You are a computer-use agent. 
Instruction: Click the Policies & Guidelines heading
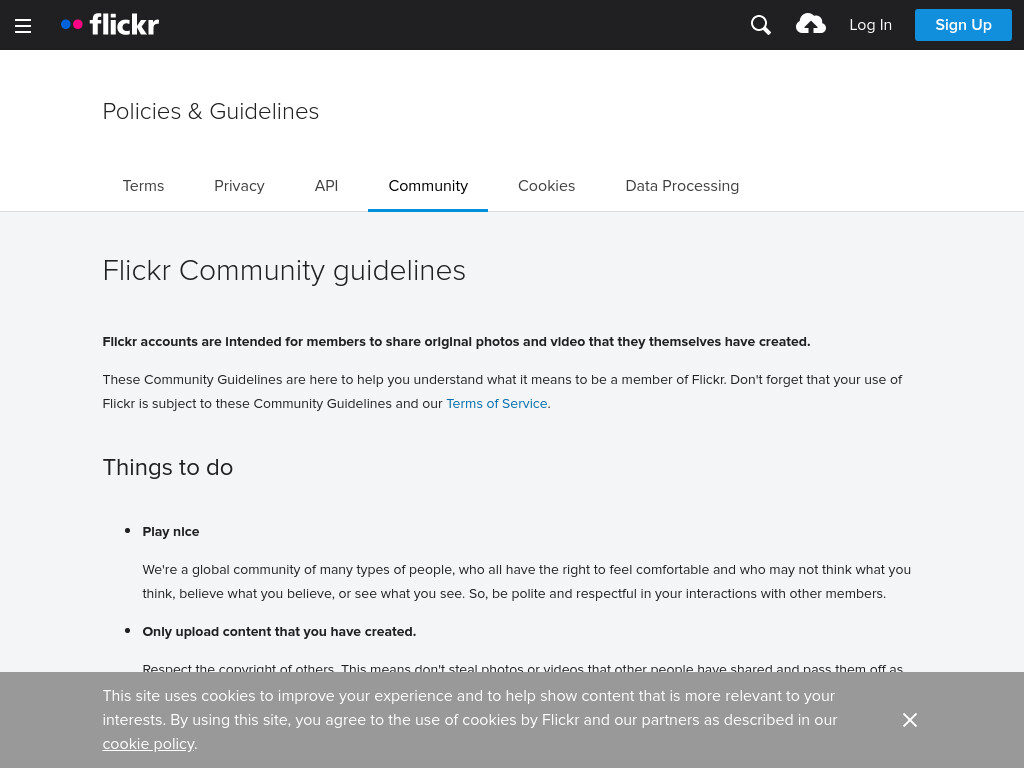coord(211,112)
